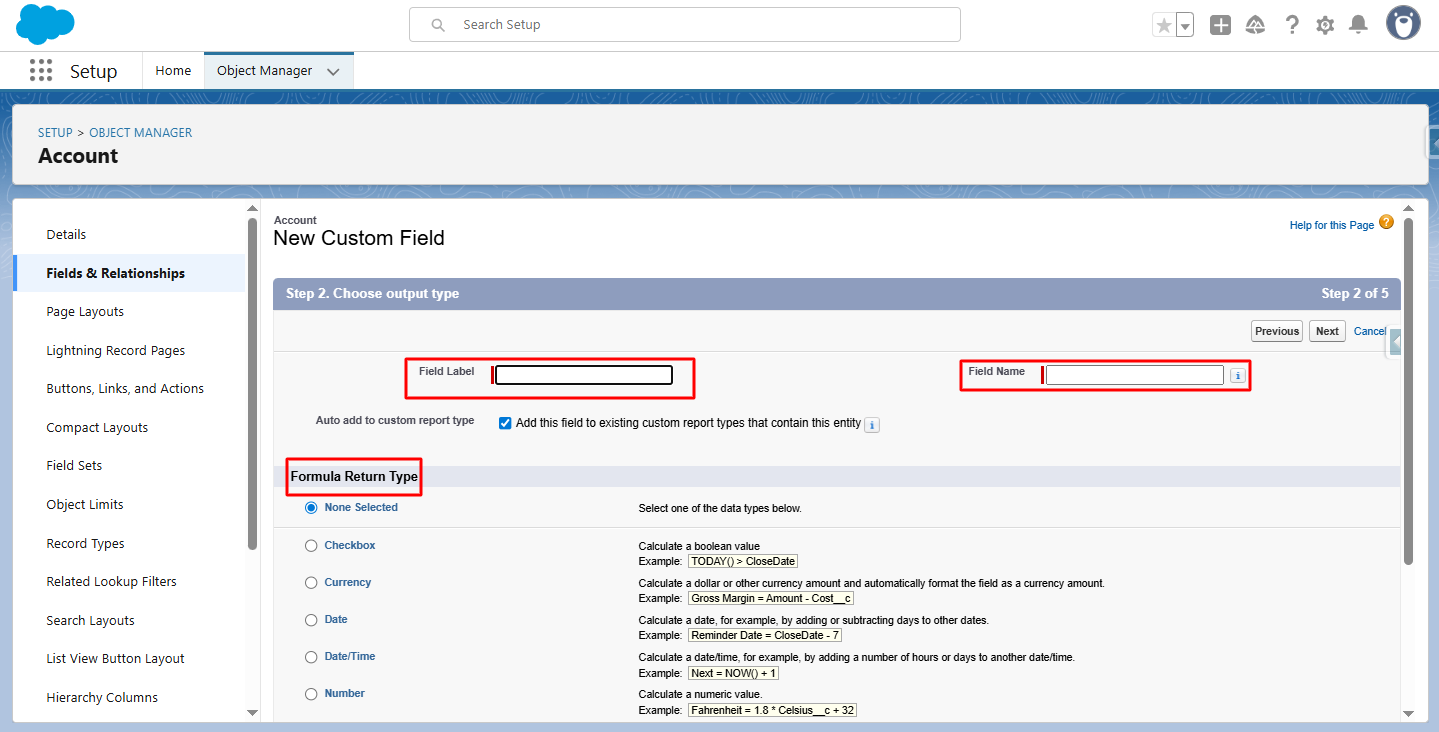Select the Checkbox return type radio

(311, 546)
